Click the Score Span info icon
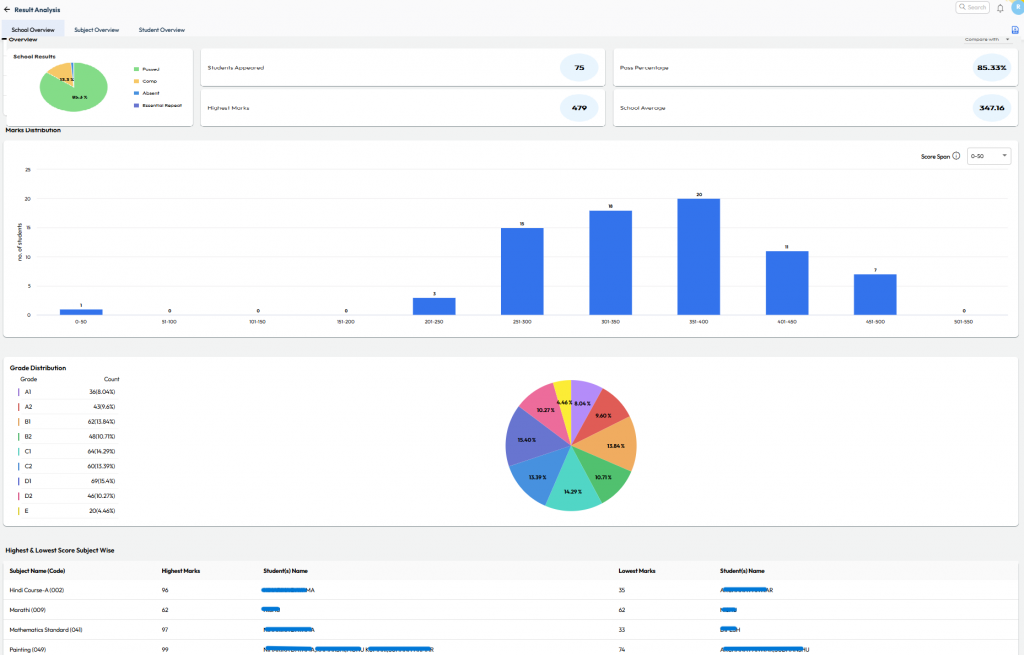 [x=956, y=156]
